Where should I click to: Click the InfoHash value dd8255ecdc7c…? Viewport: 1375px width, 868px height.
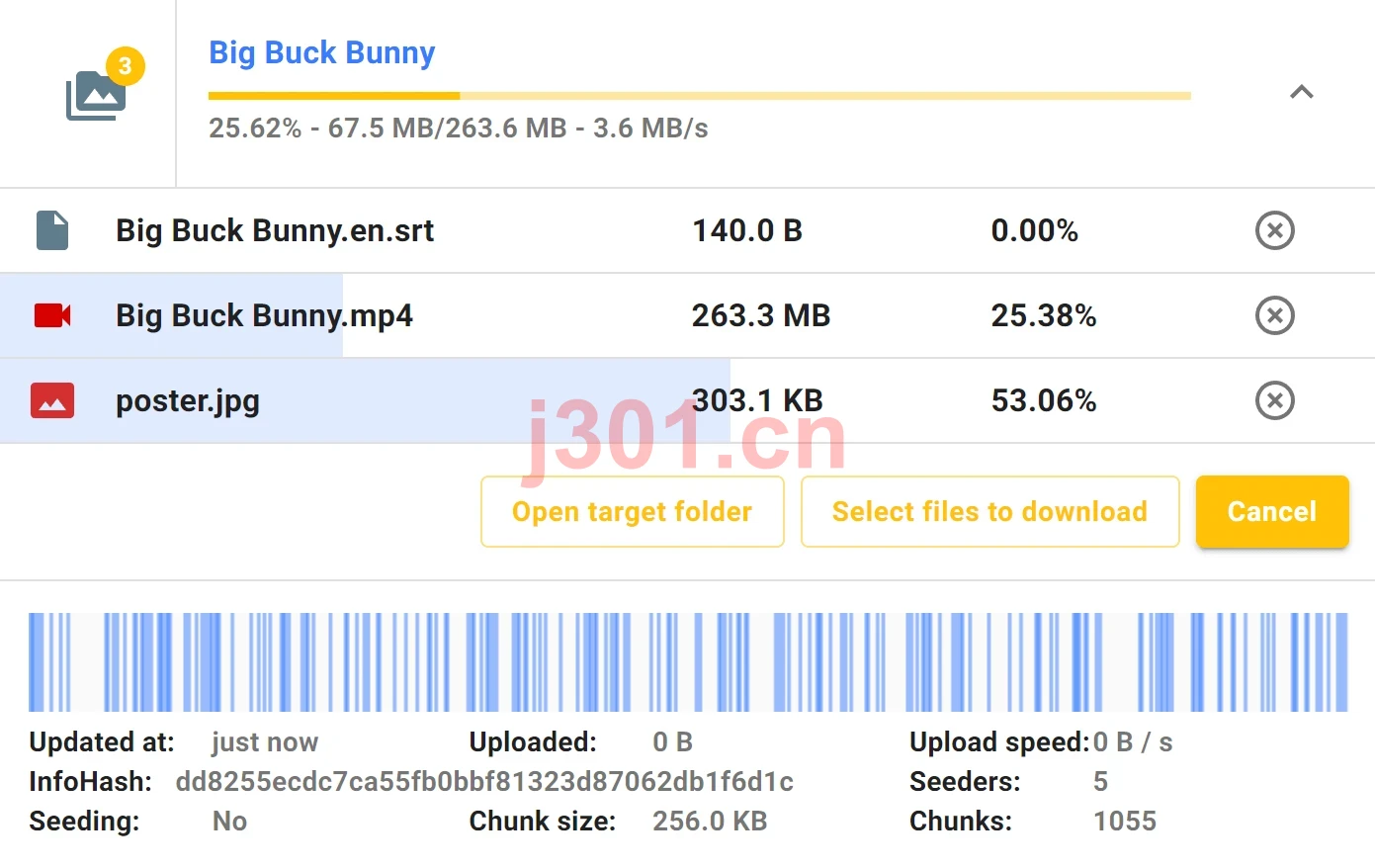pyautogui.click(x=484, y=782)
